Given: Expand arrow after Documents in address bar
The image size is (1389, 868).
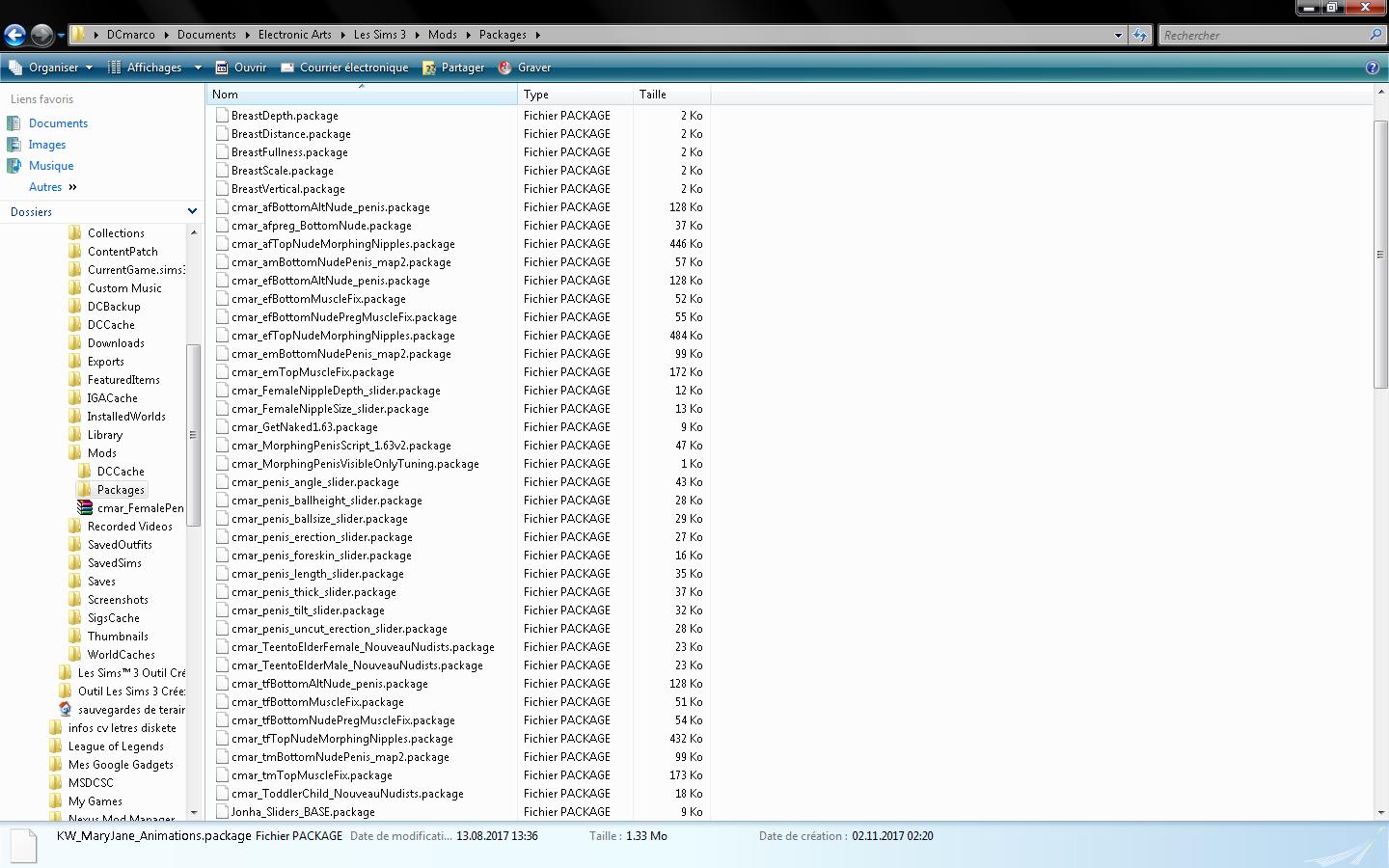Looking at the screenshot, I should (247, 35).
